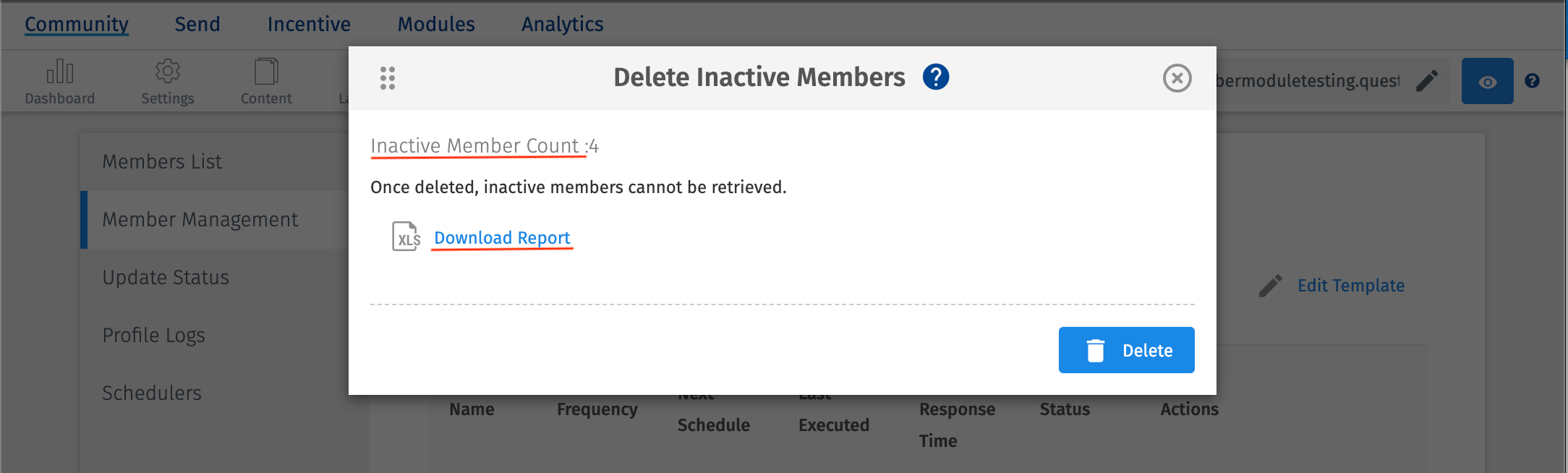1568x473 pixels.
Task: Open the Dashboard bar chart icon
Action: tap(60, 72)
